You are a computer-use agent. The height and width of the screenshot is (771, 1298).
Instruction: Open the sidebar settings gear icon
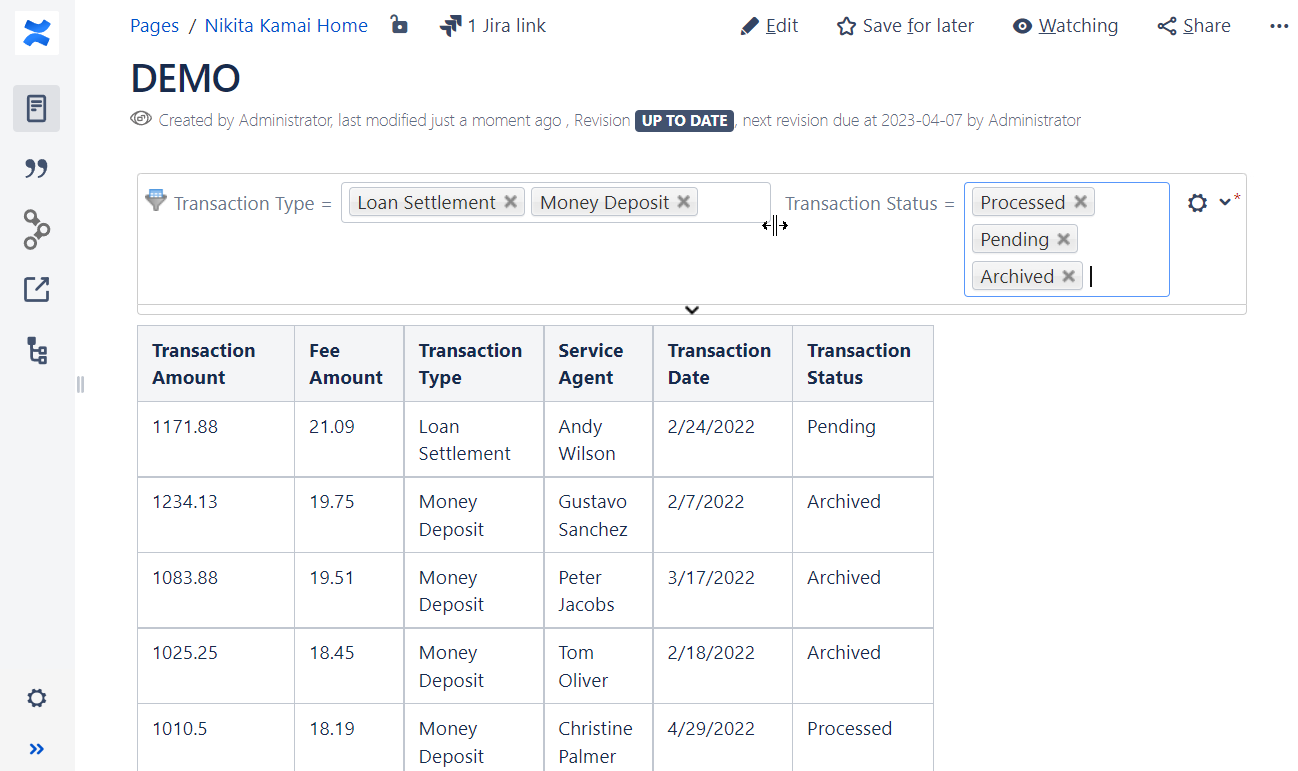[x=37, y=698]
